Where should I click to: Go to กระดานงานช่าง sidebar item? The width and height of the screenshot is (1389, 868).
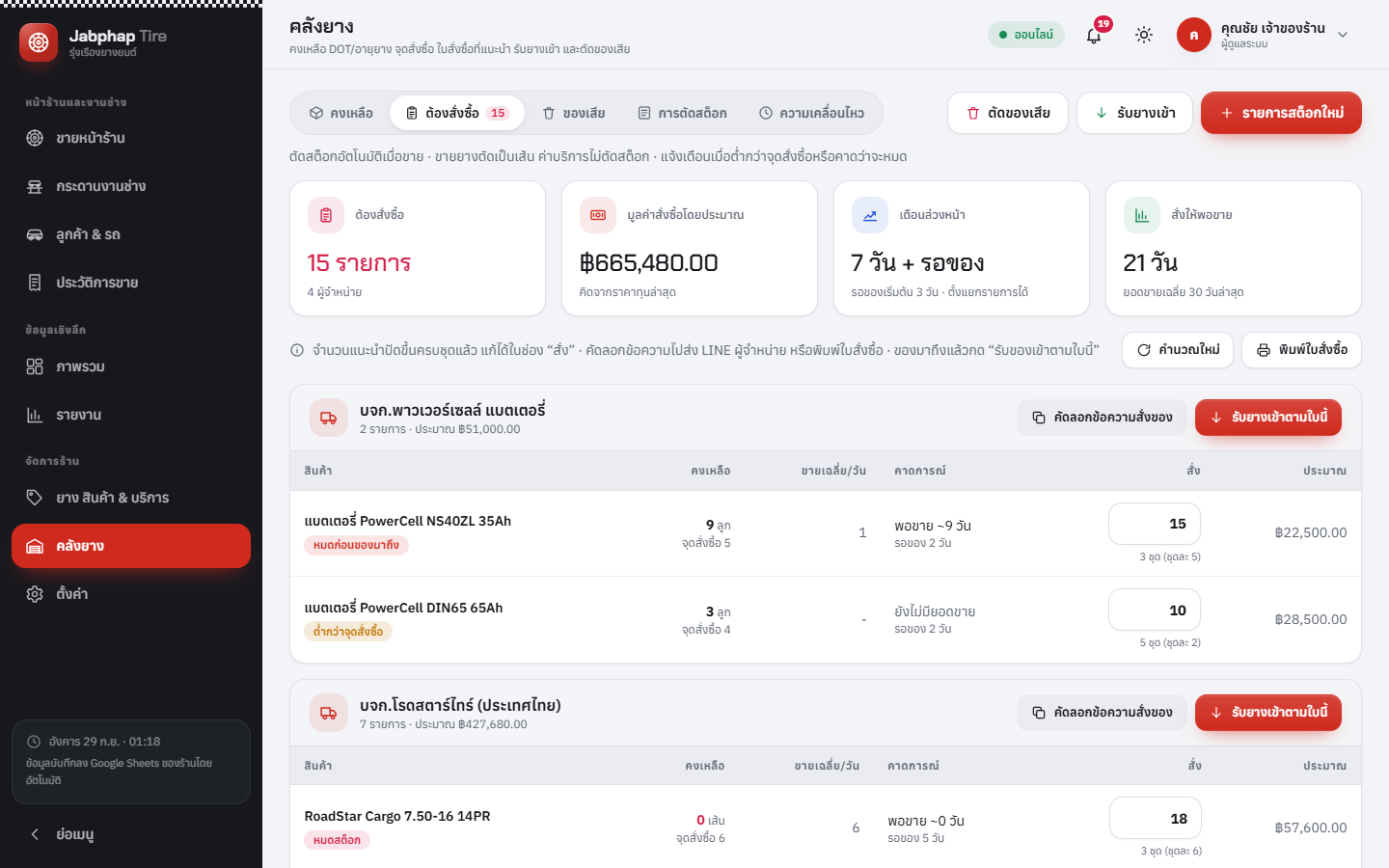131,186
